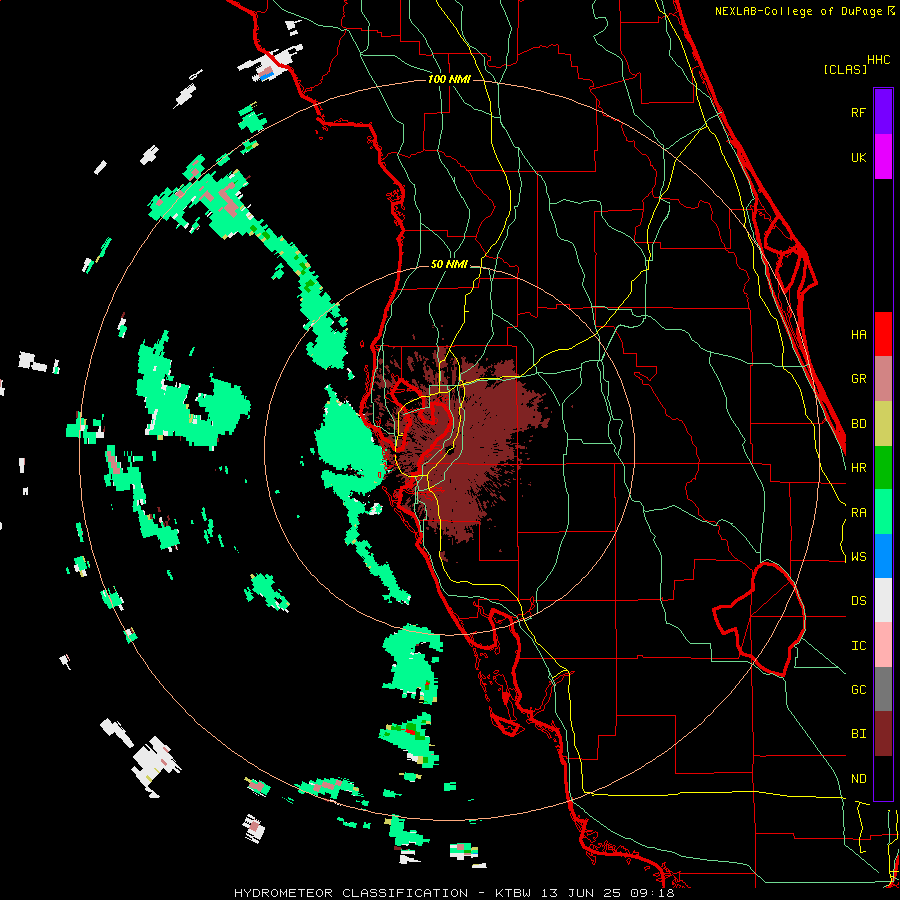Click the 'UK' legend label text
This screenshot has height=900, width=900.
click(858, 157)
